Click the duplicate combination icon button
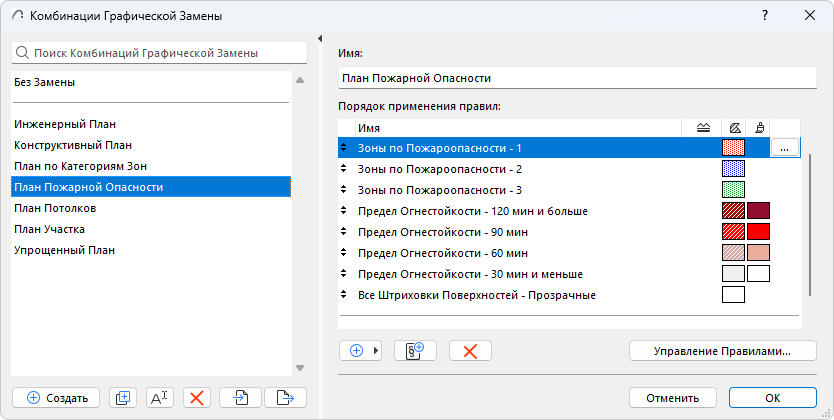 (122, 397)
